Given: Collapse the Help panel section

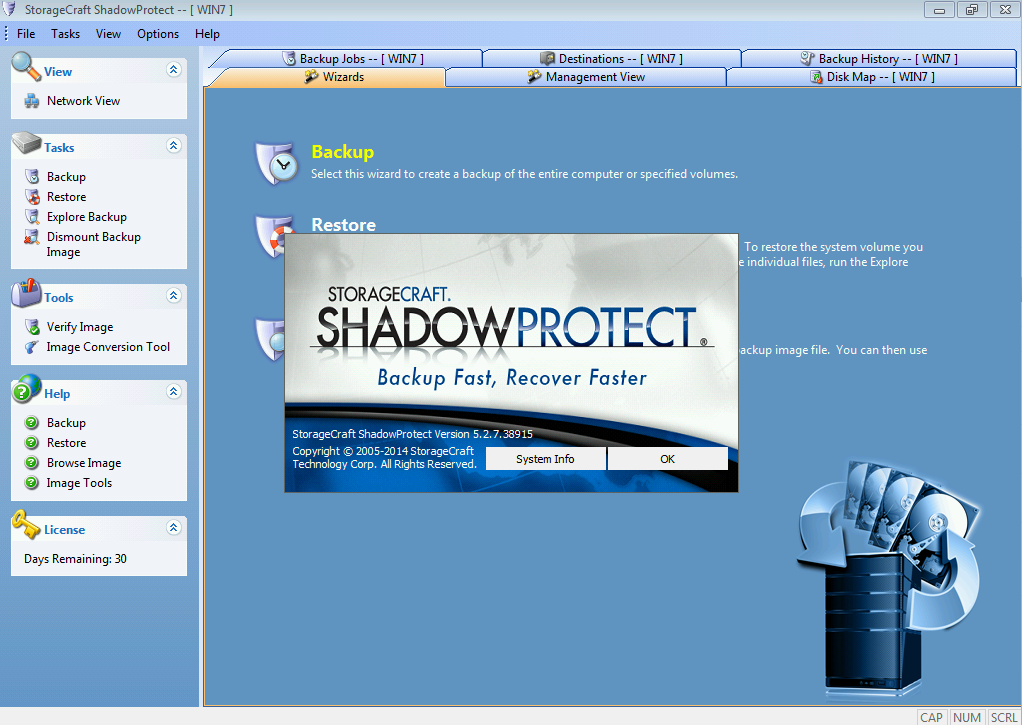Looking at the screenshot, I should [x=174, y=392].
